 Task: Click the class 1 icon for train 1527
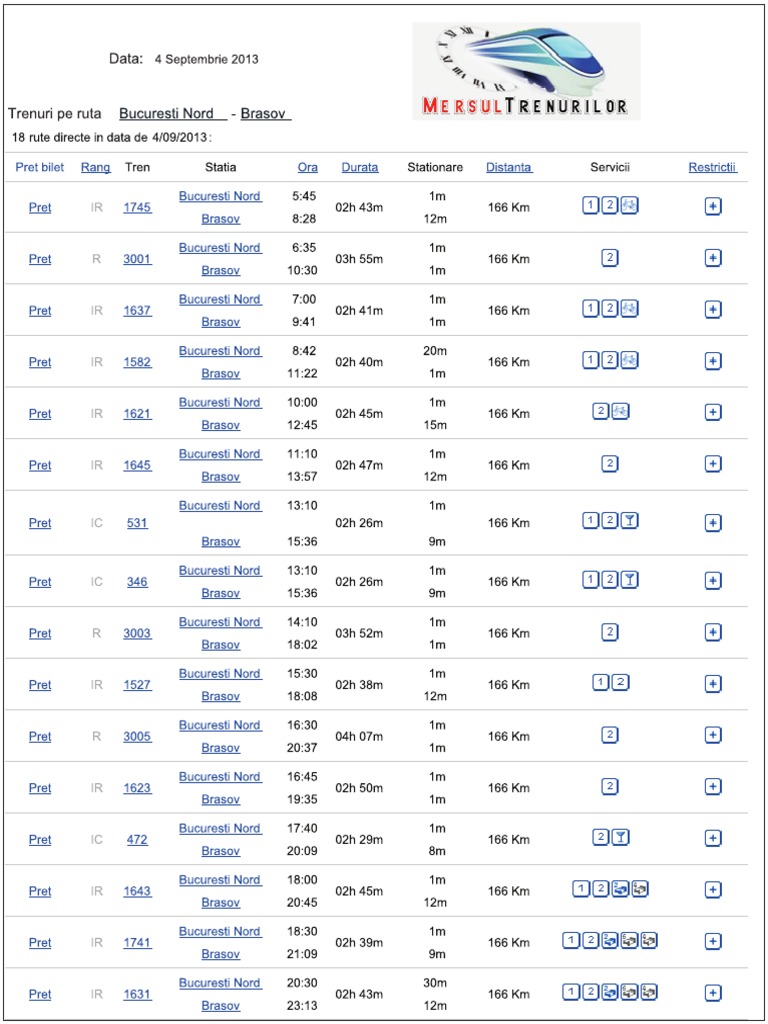[x=601, y=683]
